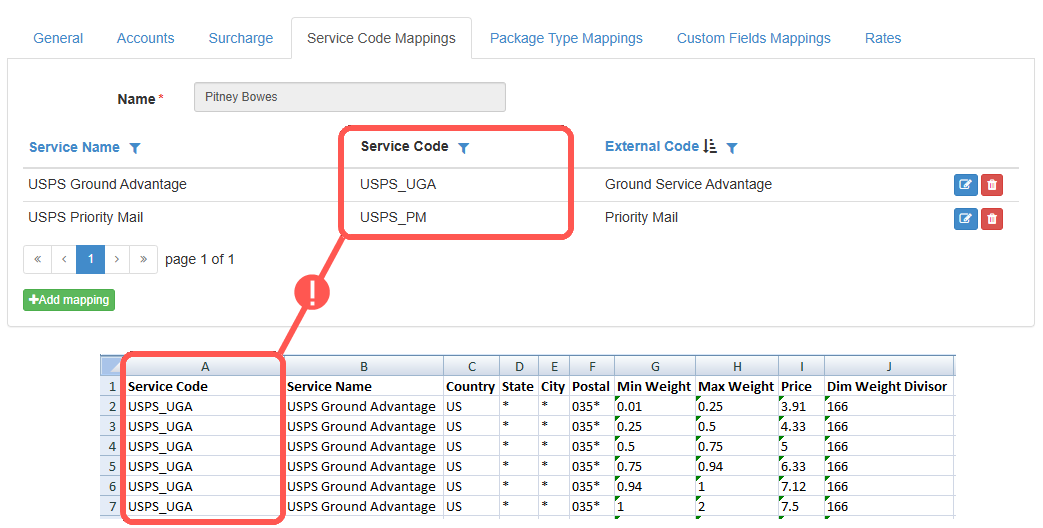Image resolution: width=1043 pixels, height=528 pixels.
Task: Select the Max Weight header cell
Action: (x=737, y=386)
